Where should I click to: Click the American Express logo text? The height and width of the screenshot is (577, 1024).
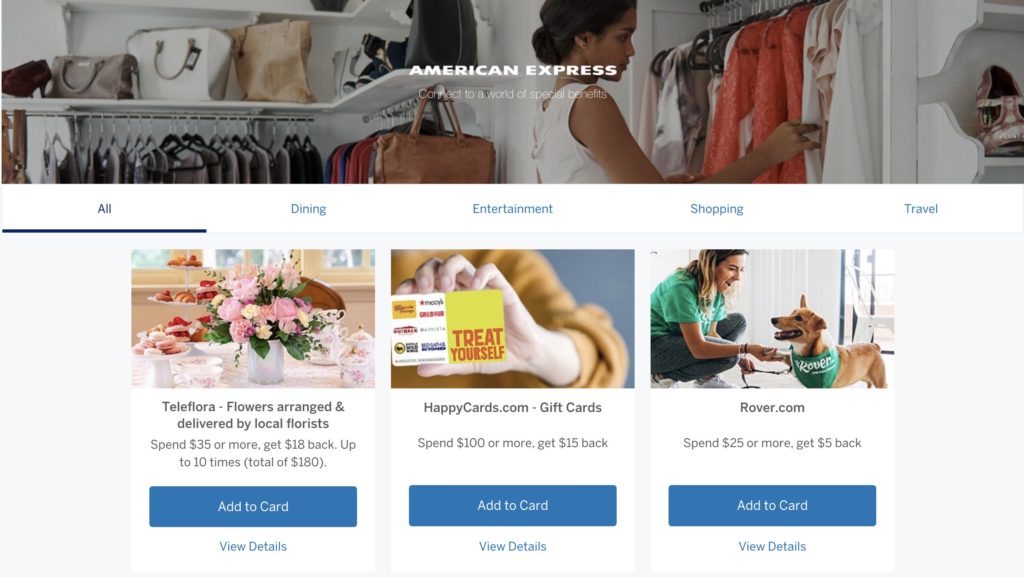[513, 70]
